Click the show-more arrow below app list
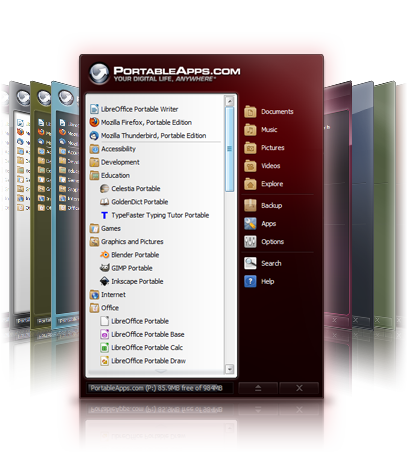 (161, 371)
